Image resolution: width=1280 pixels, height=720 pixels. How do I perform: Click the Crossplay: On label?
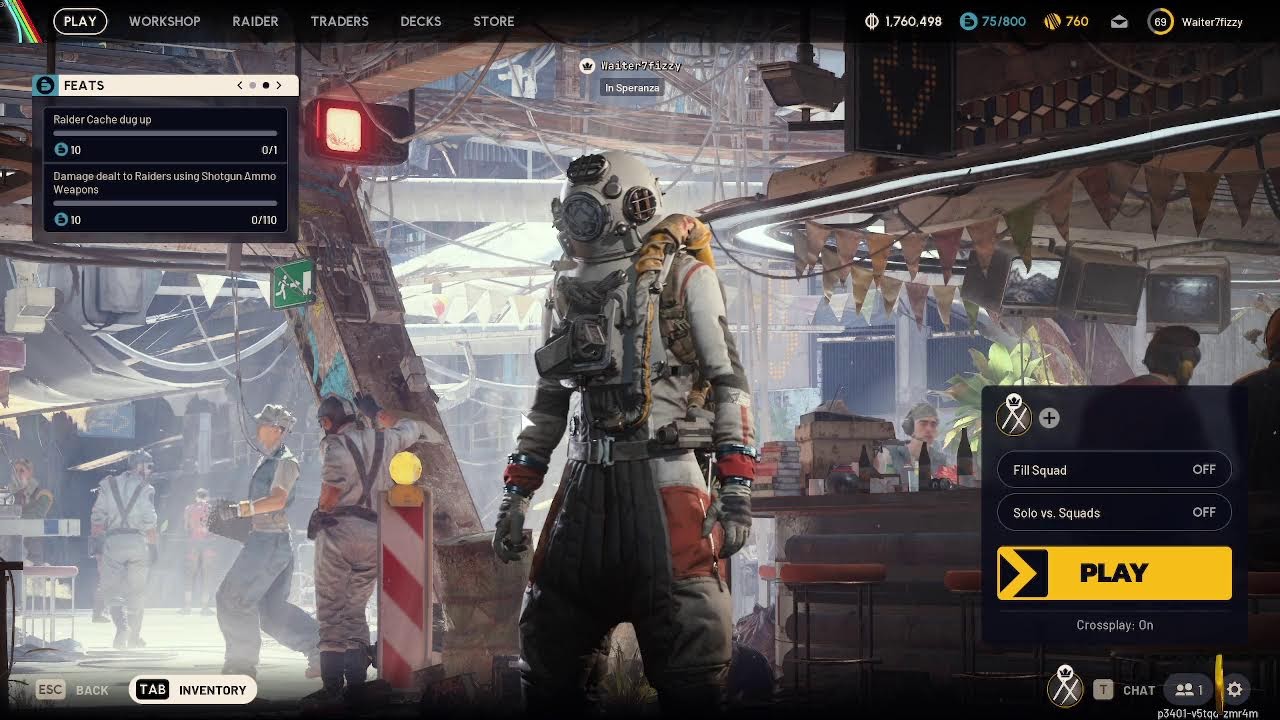pyautogui.click(x=1115, y=625)
